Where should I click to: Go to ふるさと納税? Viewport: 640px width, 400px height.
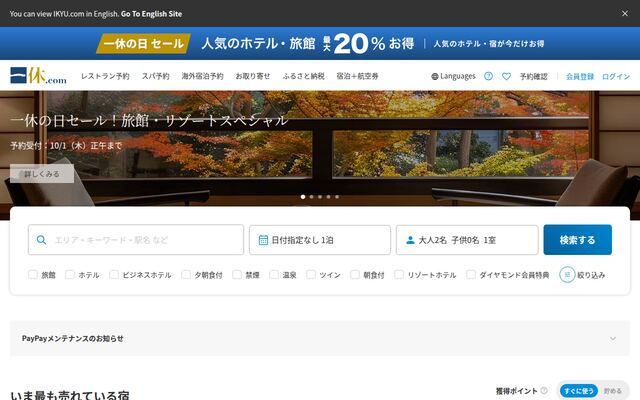click(x=303, y=76)
